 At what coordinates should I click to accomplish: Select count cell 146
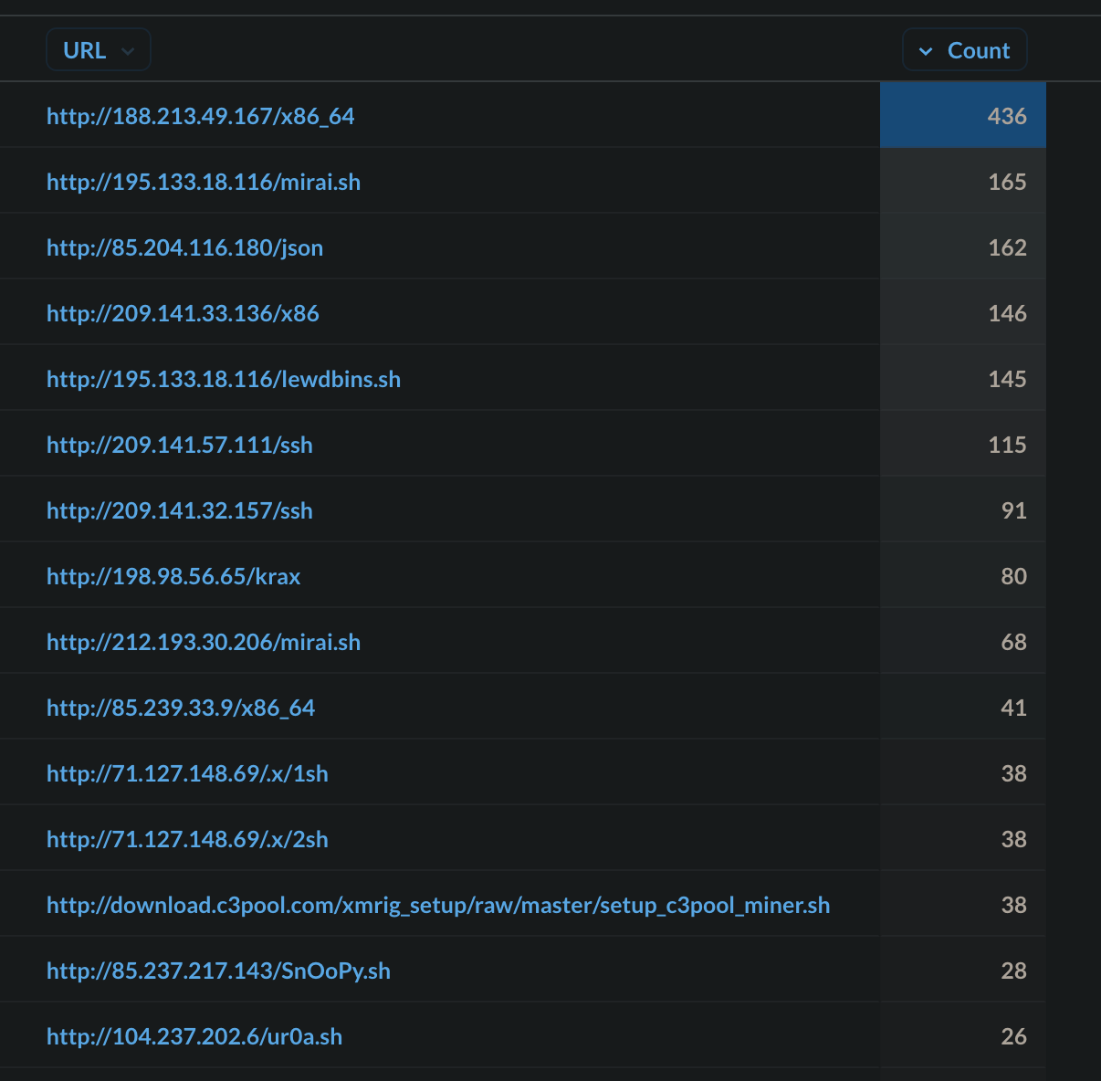[963, 312]
